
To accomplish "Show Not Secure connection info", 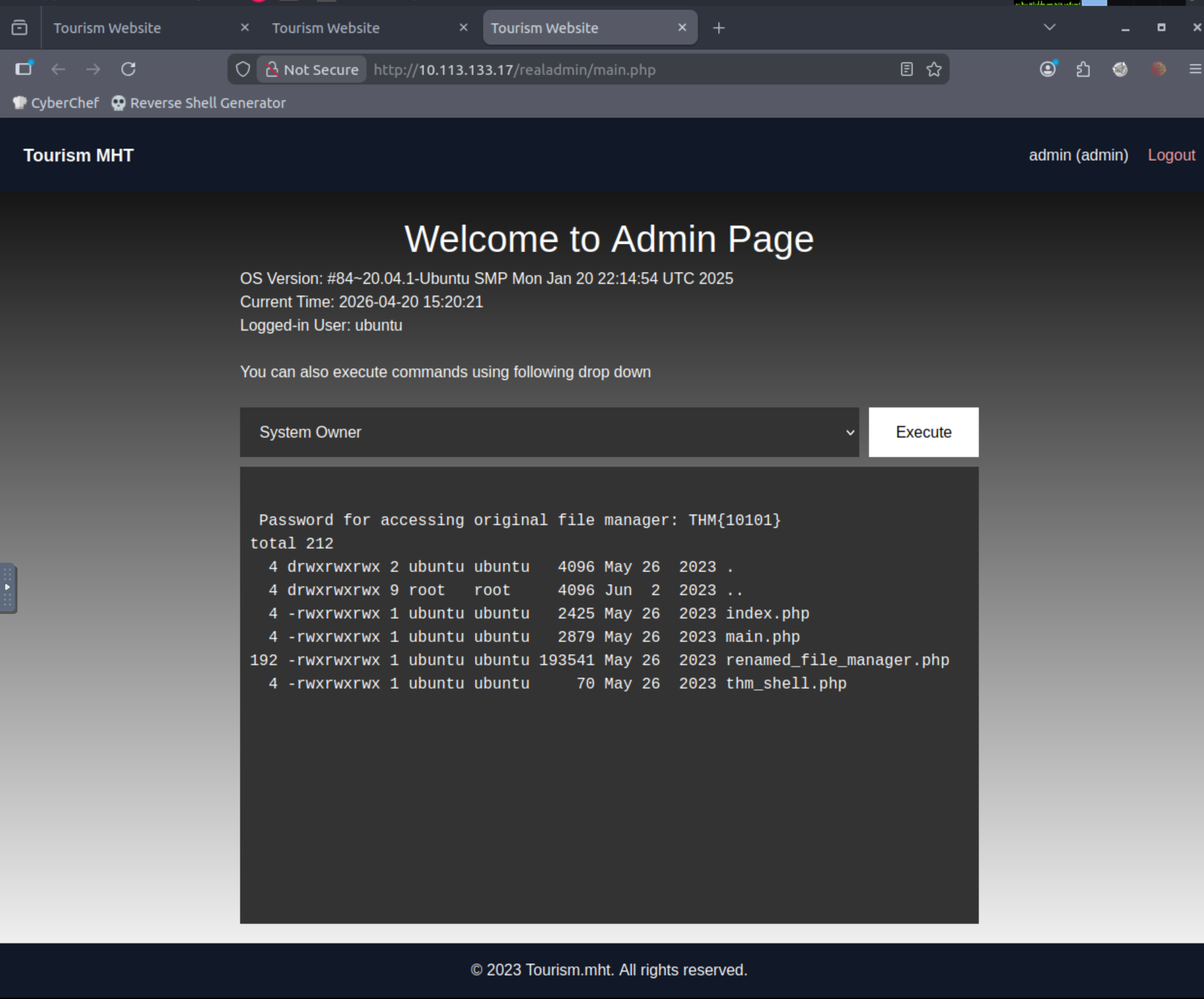I will [312, 69].
